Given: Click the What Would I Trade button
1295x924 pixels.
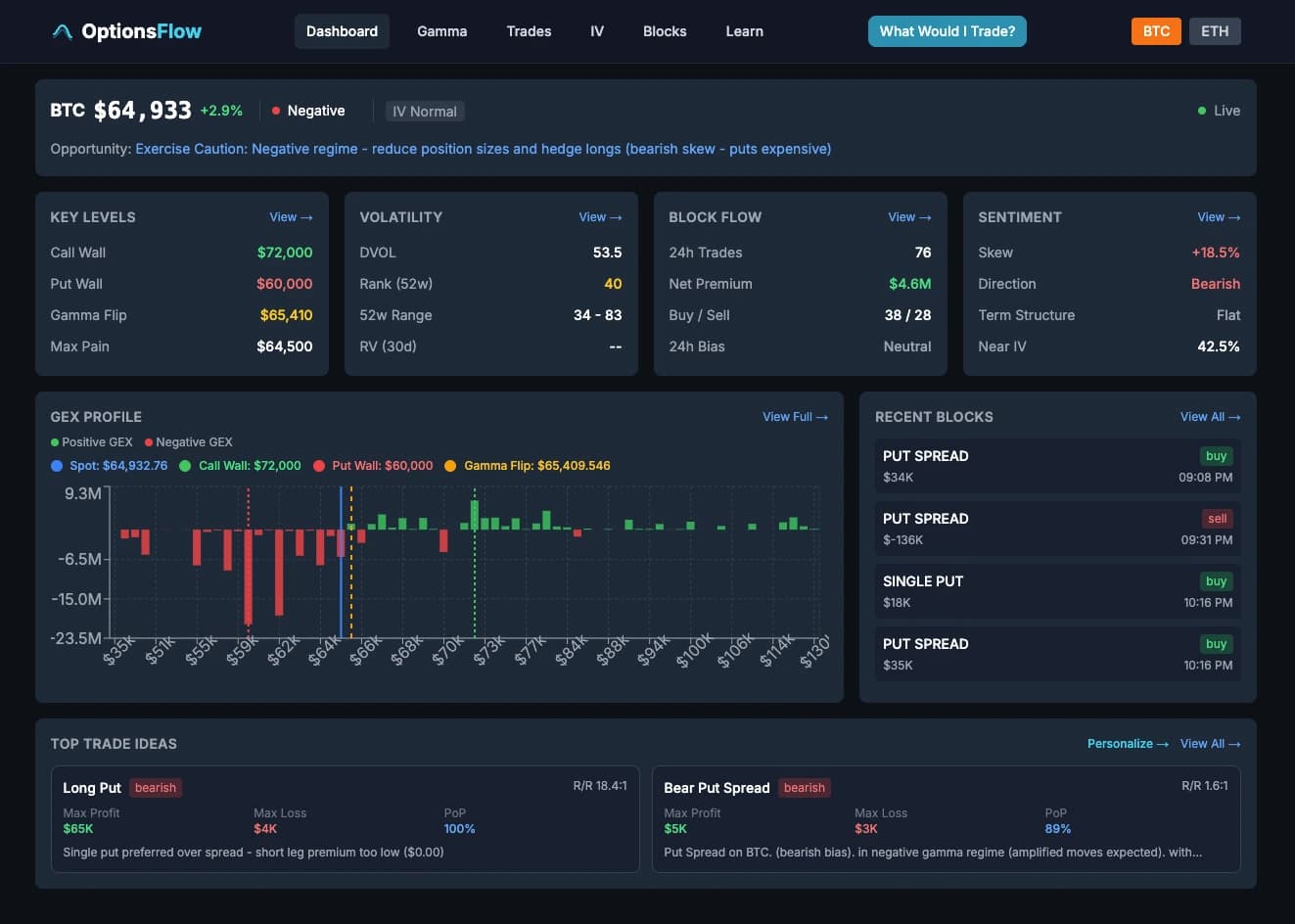Looking at the screenshot, I should click(x=947, y=30).
